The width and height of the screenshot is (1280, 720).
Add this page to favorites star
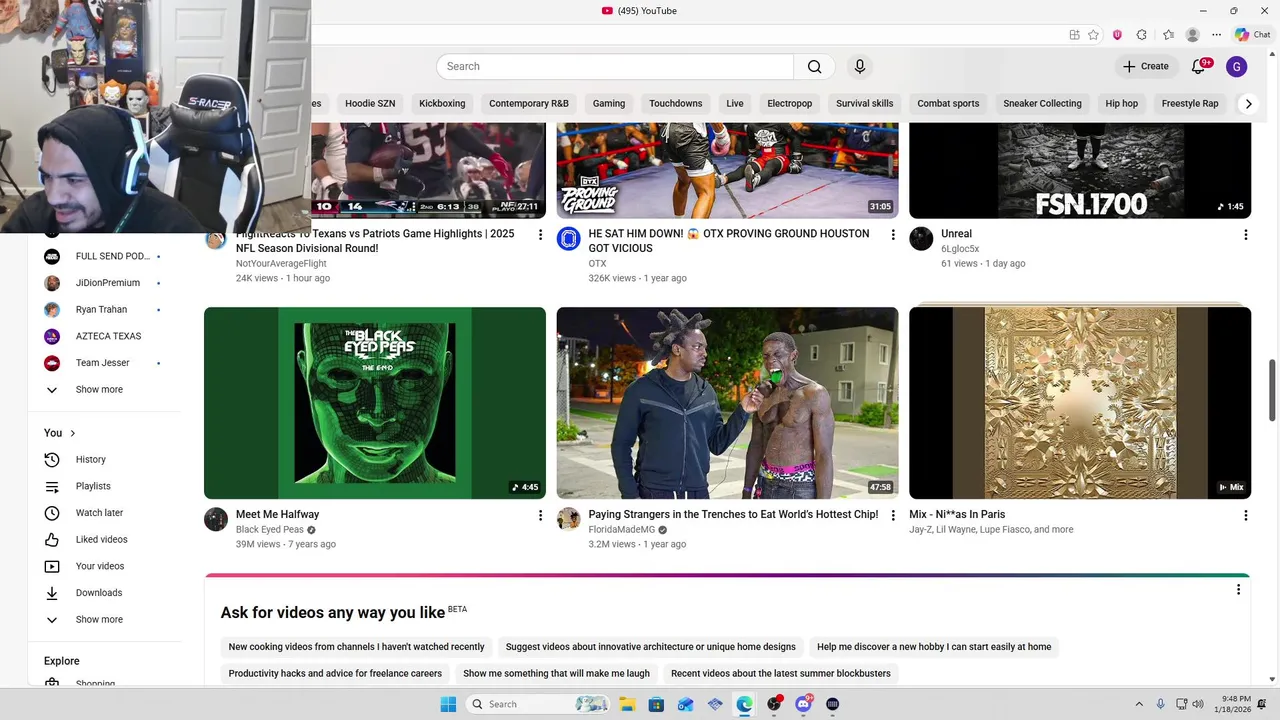click(x=1094, y=34)
